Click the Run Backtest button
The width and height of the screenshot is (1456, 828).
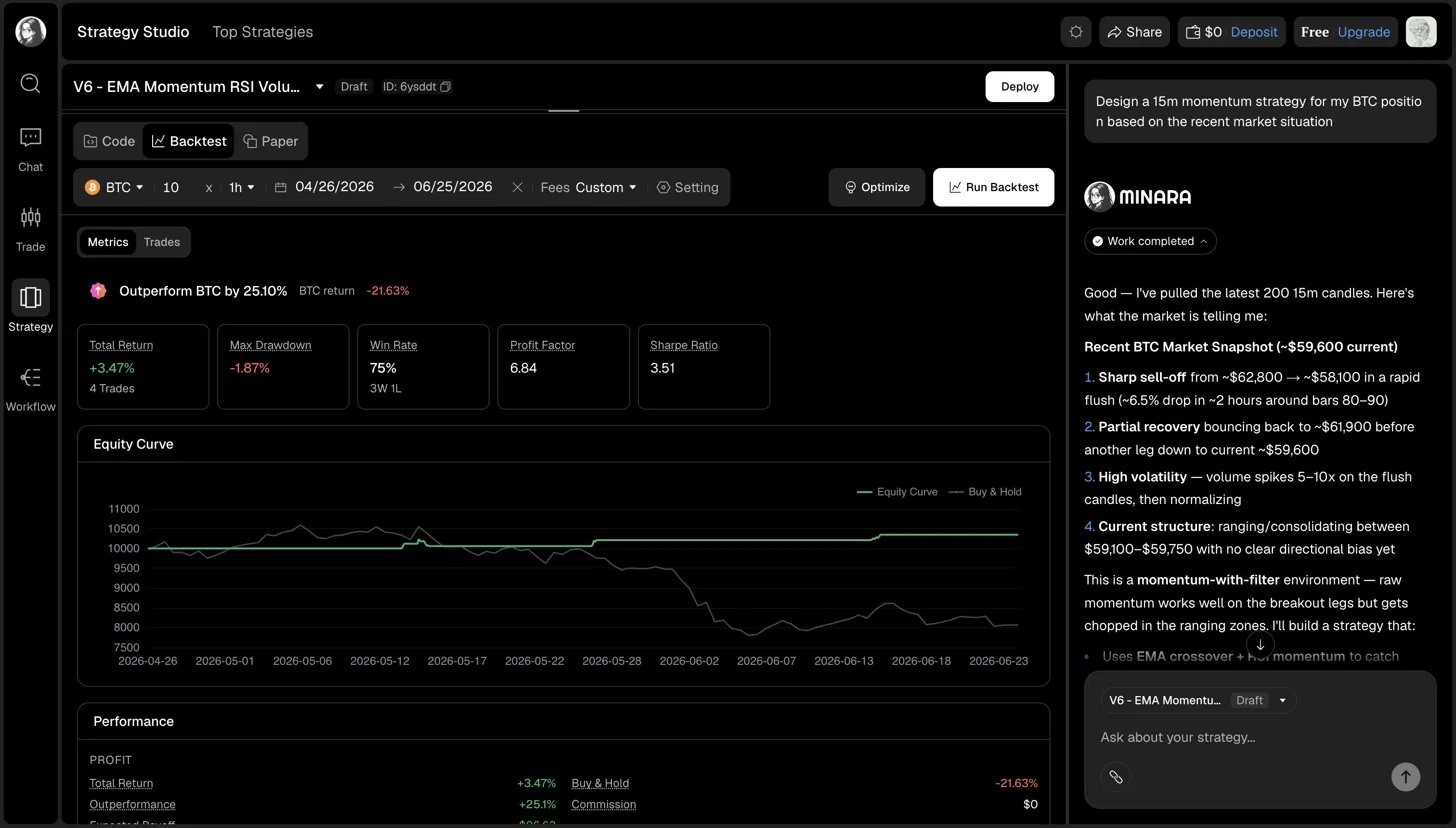pyautogui.click(x=993, y=187)
